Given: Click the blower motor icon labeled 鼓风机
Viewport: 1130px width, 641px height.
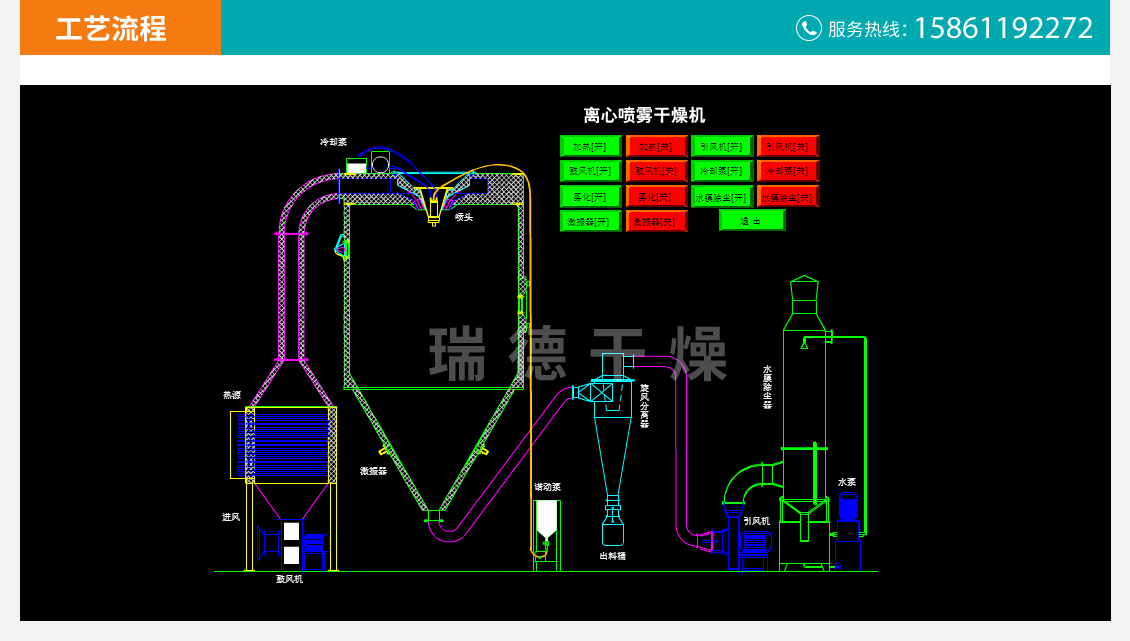Looking at the screenshot, I should (290, 544).
